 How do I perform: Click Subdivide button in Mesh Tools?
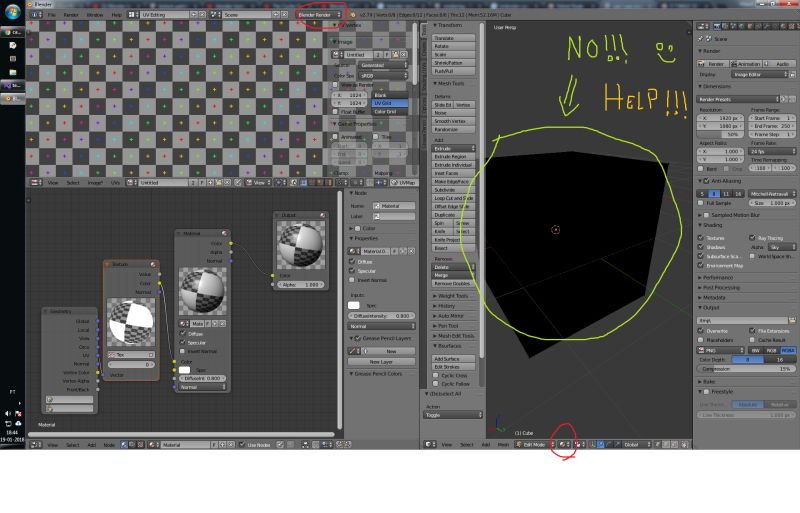(453, 189)
